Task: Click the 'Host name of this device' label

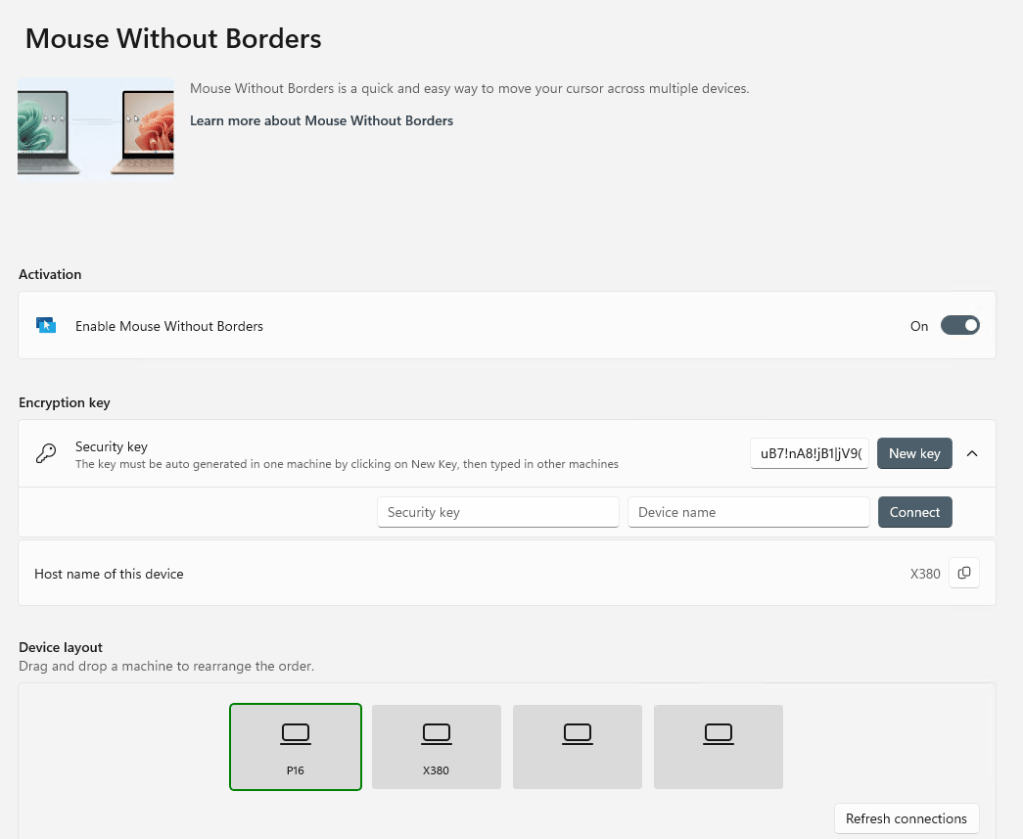Action: [x=109, y=574]
